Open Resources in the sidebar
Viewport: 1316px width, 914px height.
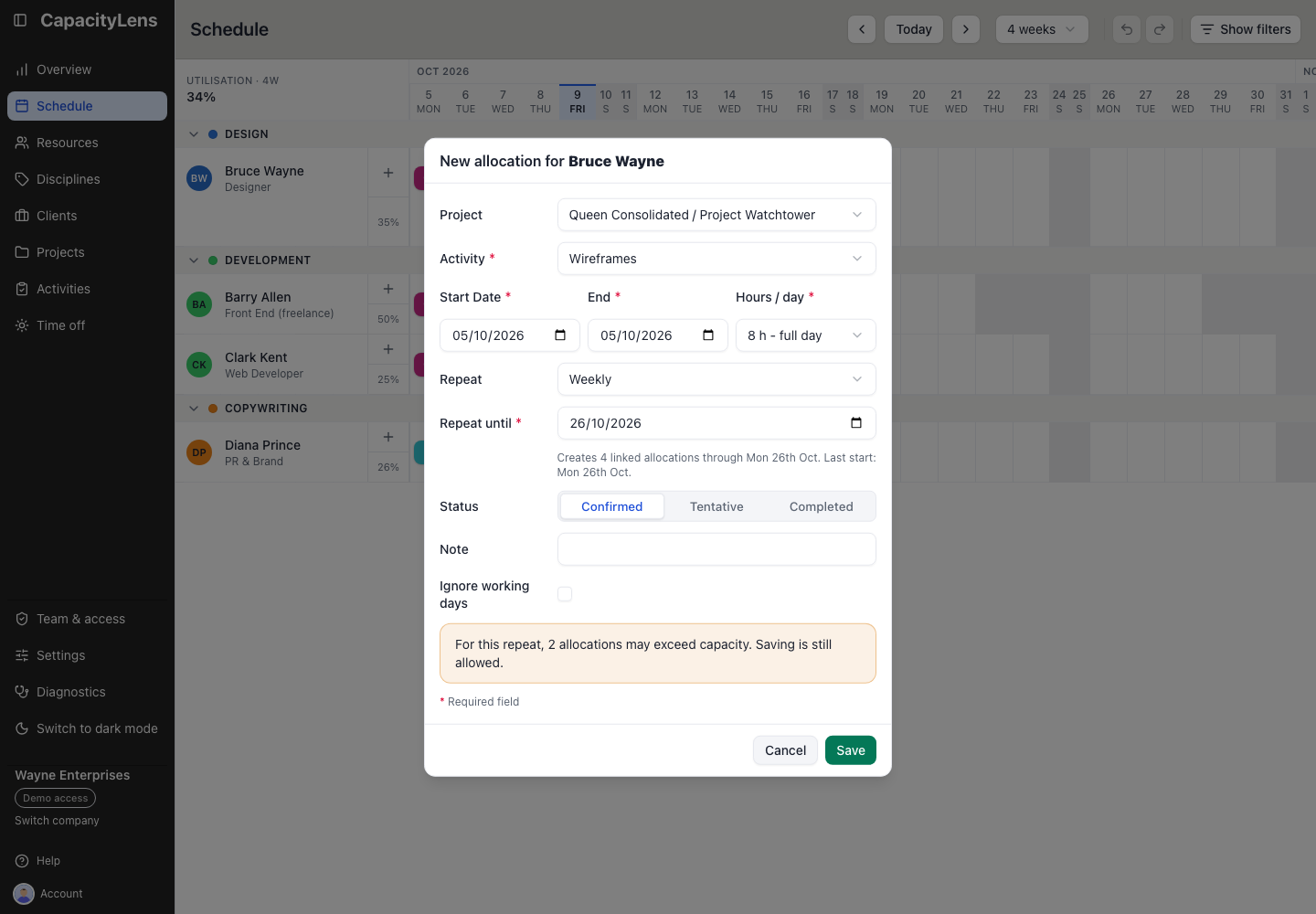(x=87, y=143)
